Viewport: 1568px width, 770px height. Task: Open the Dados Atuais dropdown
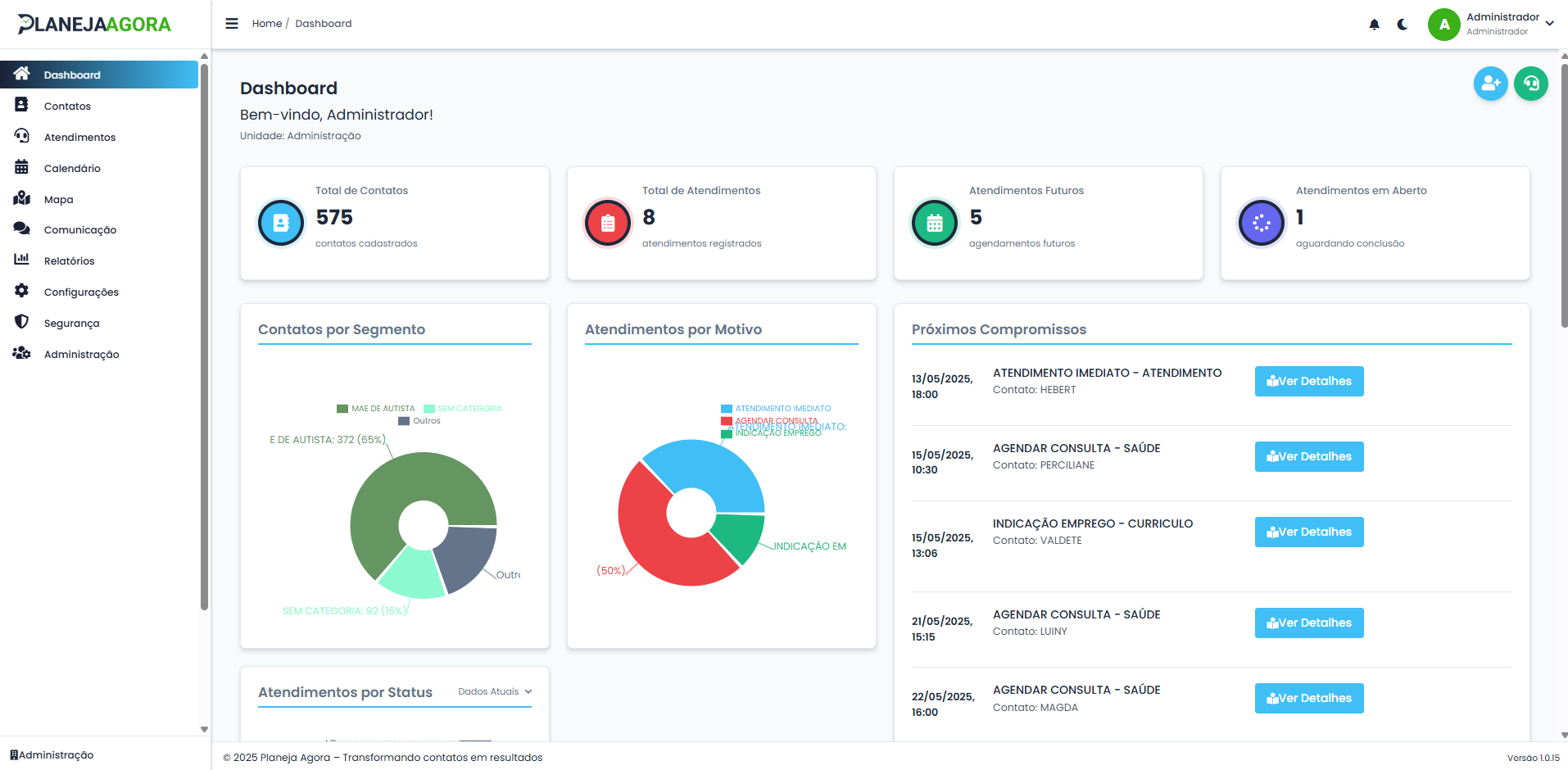click(493, 691)
